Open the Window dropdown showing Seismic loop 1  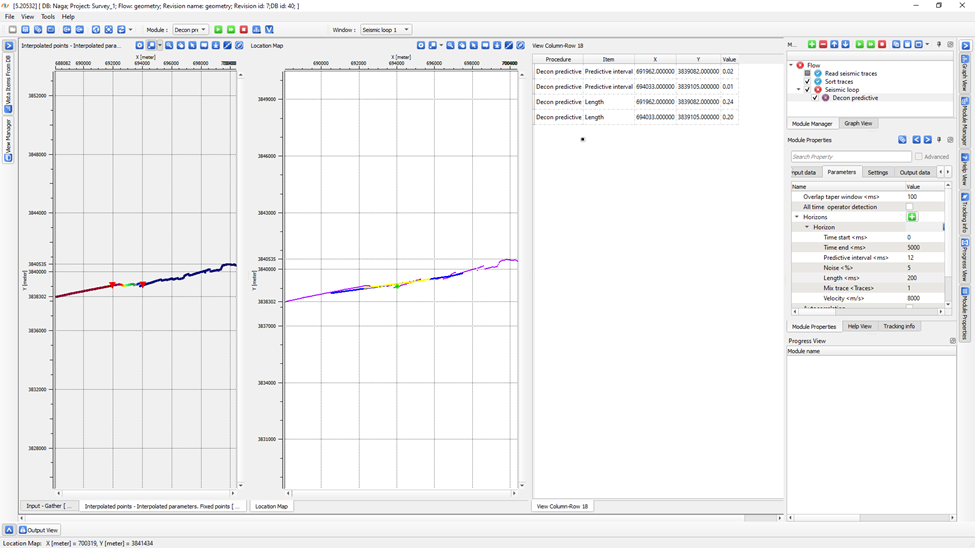(385, 30)
